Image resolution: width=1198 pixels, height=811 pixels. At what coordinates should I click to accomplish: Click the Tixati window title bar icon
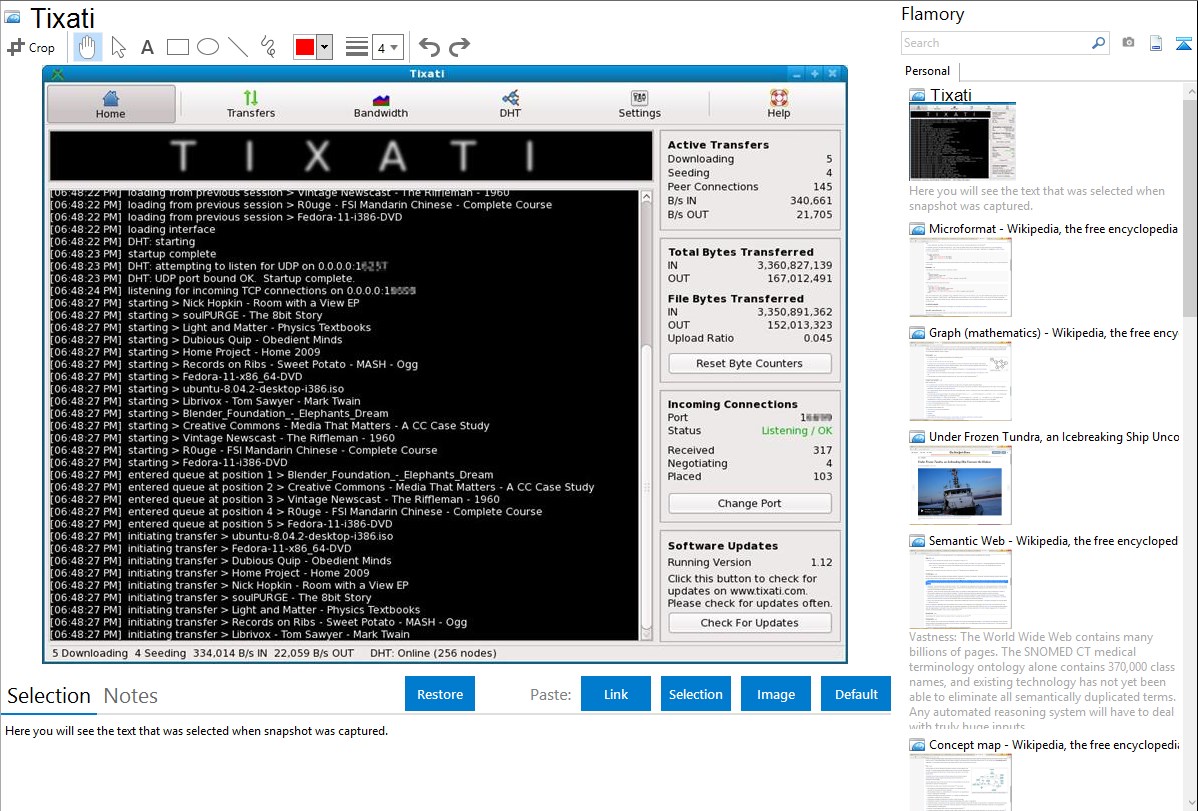point(57,74)
